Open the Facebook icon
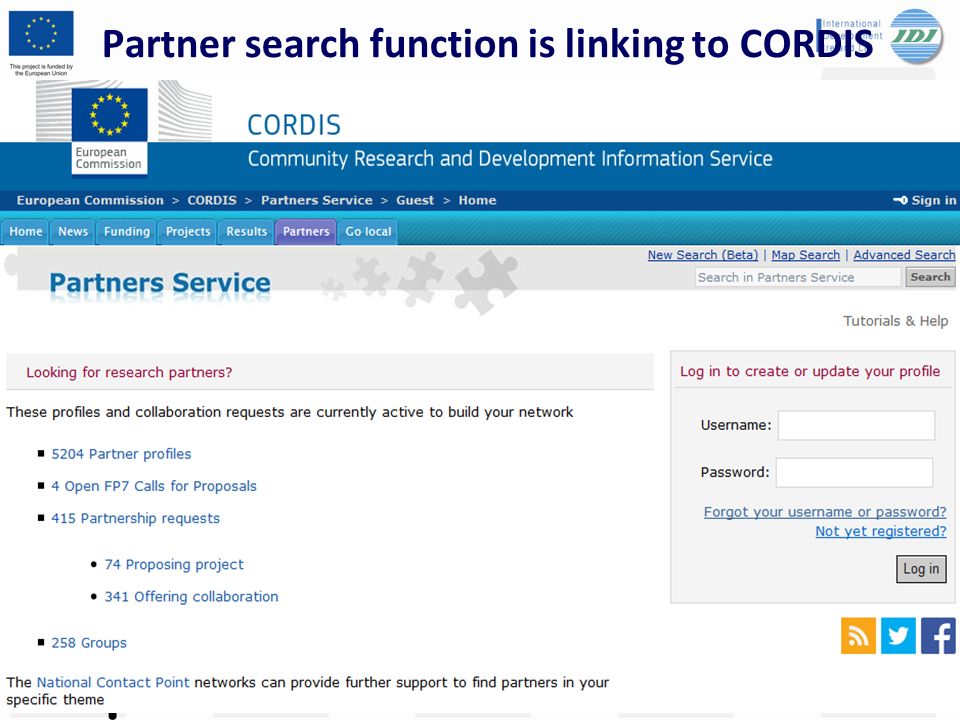The width and height of the screenshot is (960, 720). pyautogui.click(x=938, y=636)
